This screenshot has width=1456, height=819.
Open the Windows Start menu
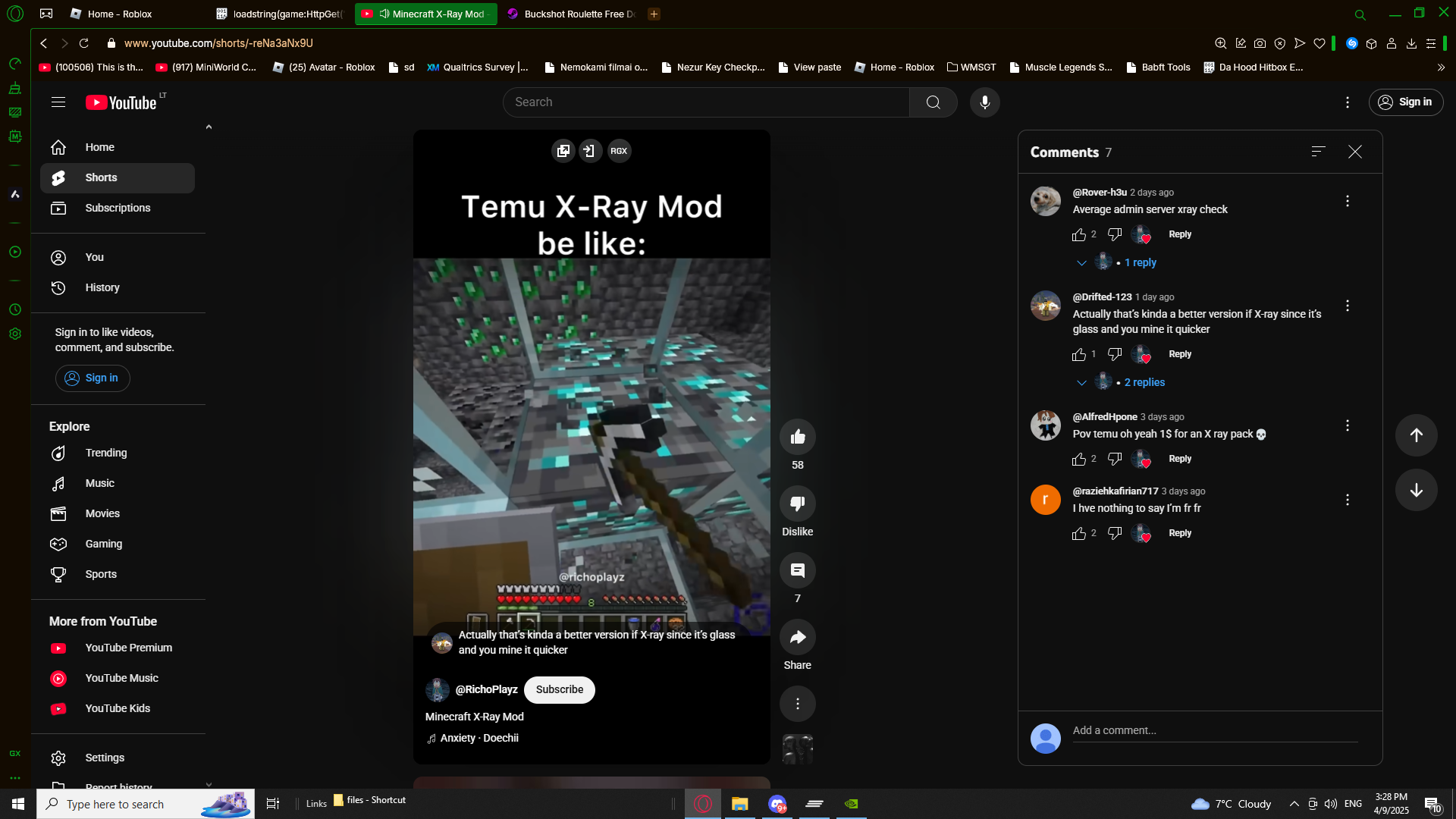coord(18,804)
